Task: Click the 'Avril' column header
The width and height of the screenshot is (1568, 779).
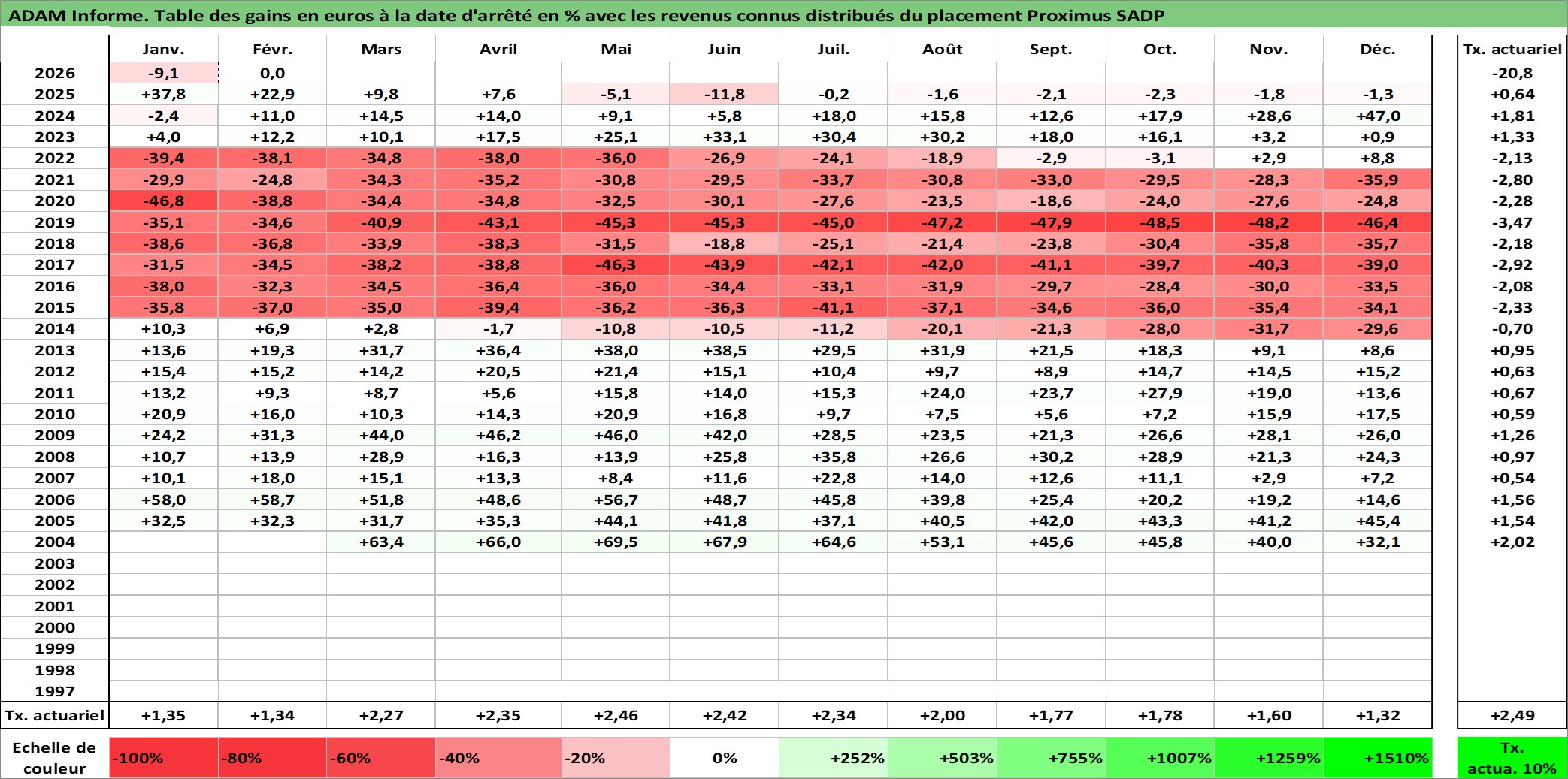Action: [498, 49]
